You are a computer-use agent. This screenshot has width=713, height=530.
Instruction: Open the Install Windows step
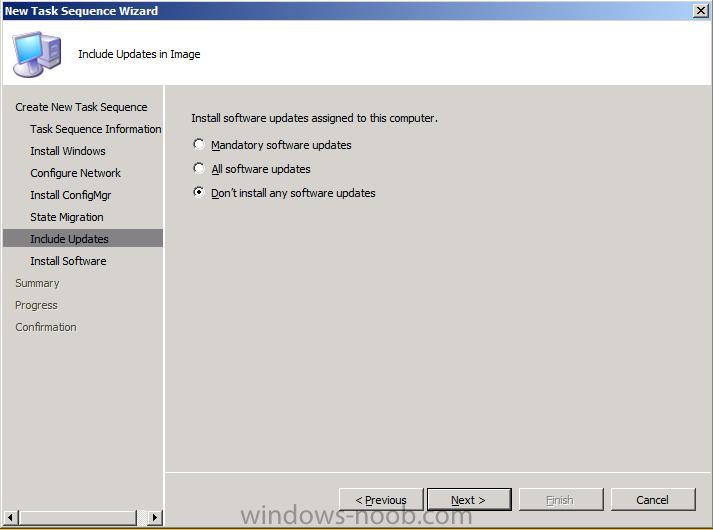(68, 151)
